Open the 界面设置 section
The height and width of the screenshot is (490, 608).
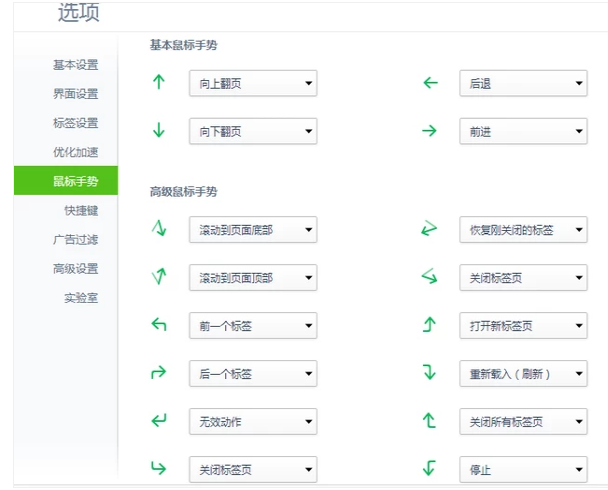pos(75,94)
